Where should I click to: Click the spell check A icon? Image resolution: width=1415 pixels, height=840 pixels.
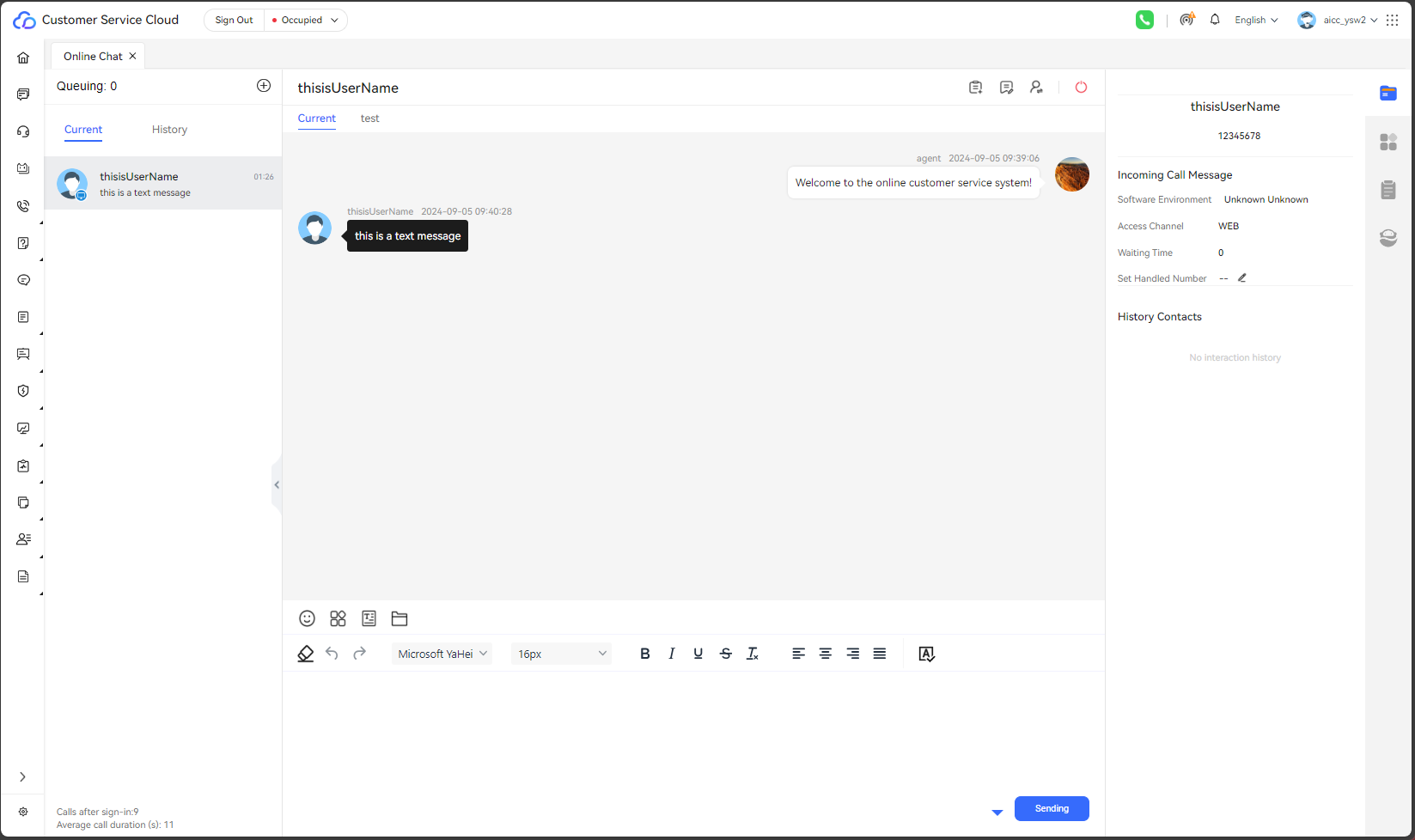(926, 654)
